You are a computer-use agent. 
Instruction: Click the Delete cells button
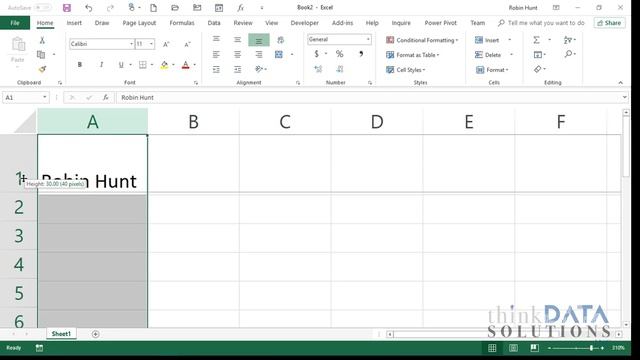click(488, 55)
